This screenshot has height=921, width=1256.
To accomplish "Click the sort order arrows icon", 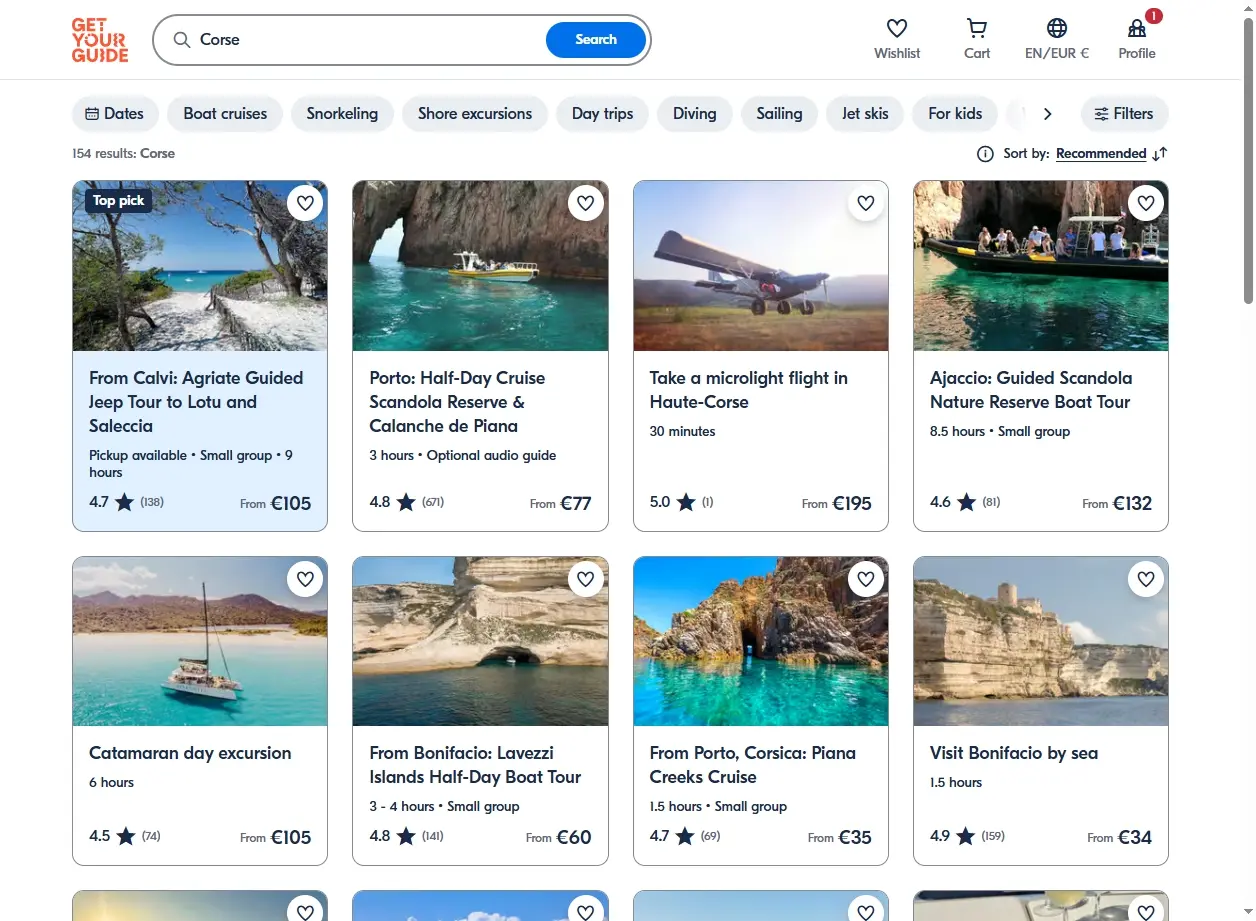I will coord(1160,154).
